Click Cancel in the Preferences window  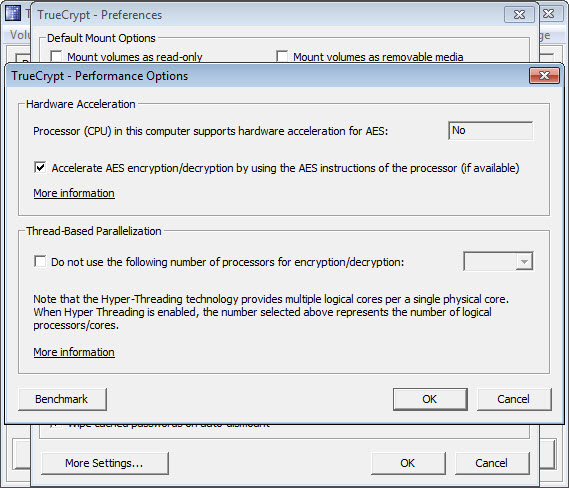point(492,463)
